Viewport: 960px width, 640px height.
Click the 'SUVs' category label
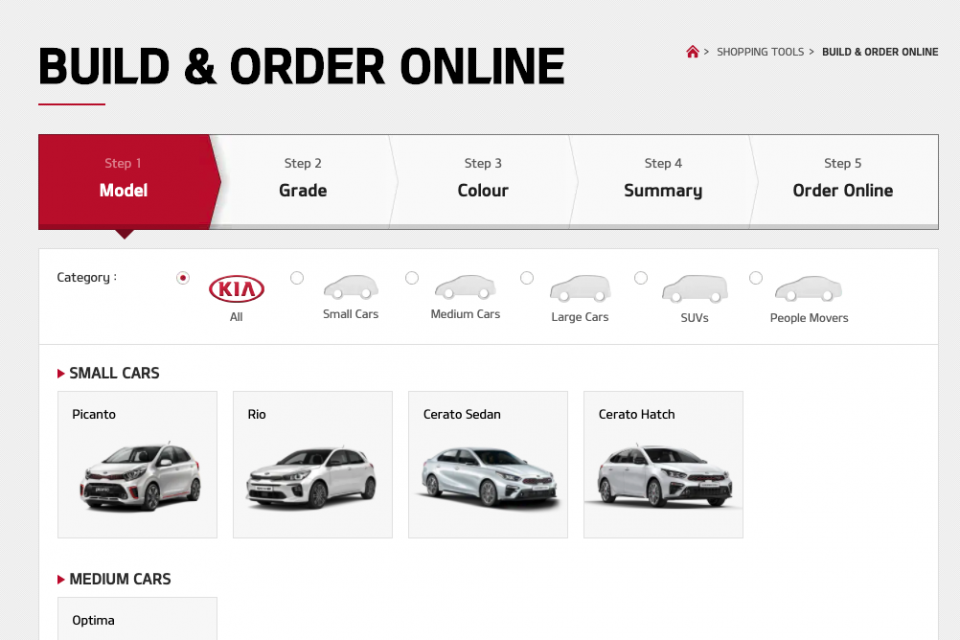click(x=694, y=318)
